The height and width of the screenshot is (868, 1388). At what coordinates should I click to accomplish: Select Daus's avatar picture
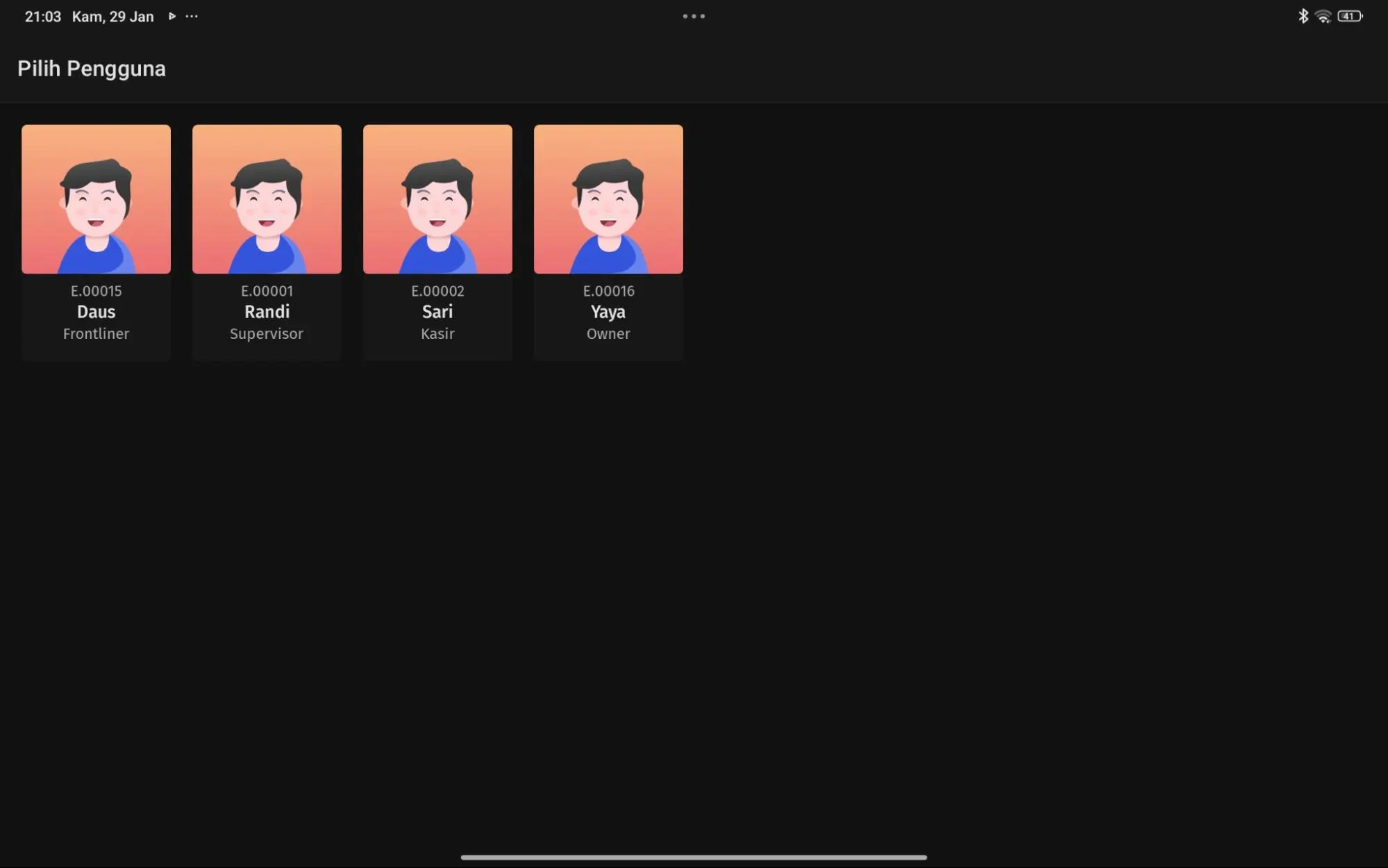point(96,199)
